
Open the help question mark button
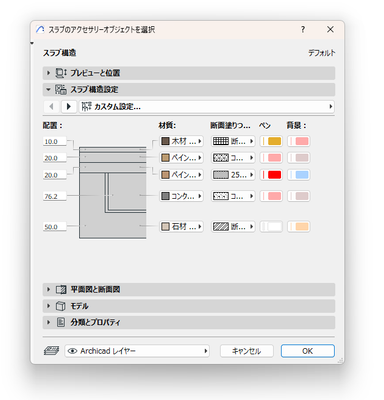303,29
